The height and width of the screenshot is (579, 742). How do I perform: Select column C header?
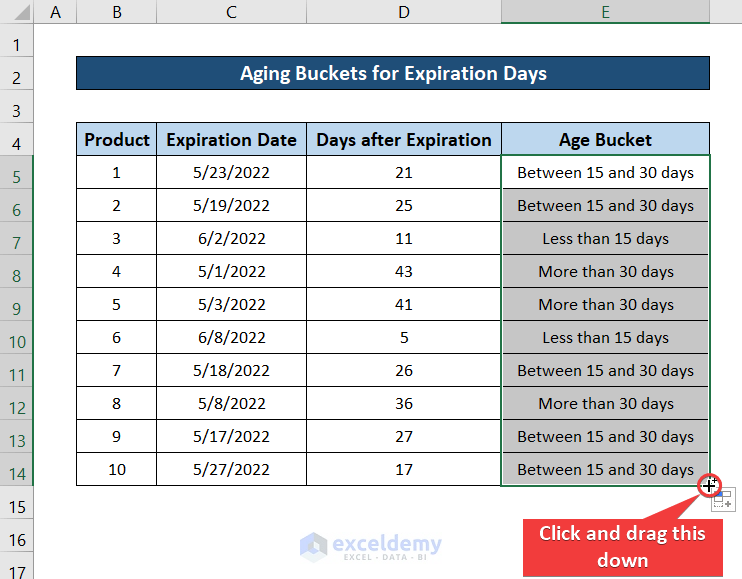[x=231, y=12]
